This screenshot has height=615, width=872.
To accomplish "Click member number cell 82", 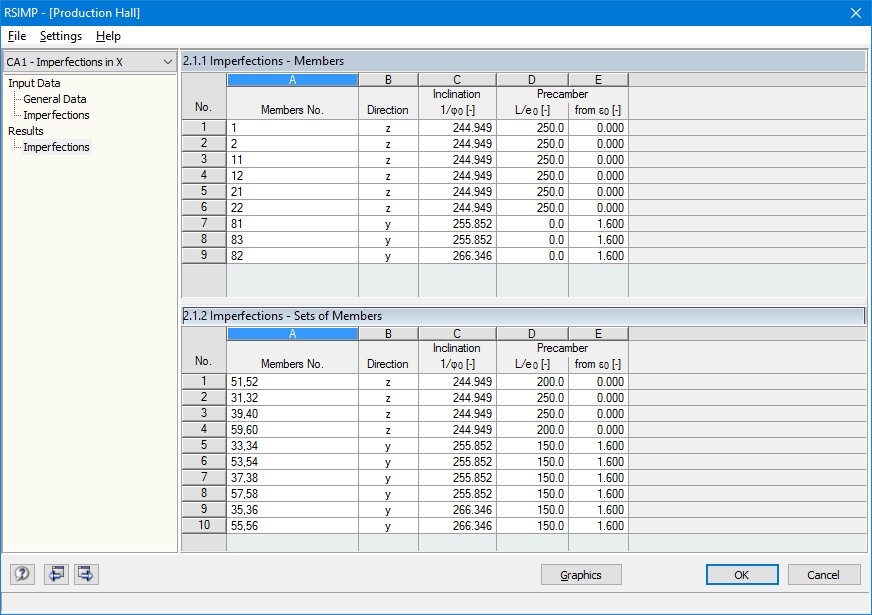I will tap(293, 256).
